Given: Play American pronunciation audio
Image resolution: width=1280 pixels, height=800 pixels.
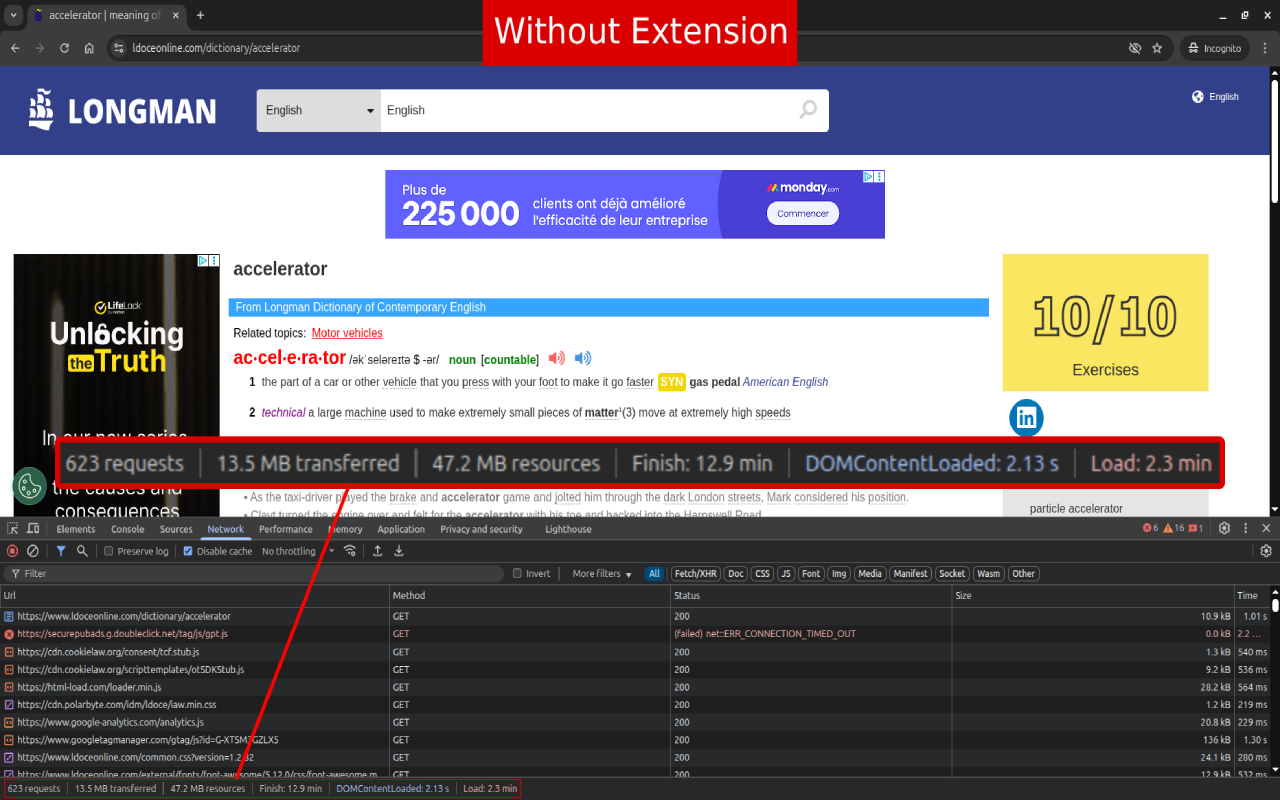Looking at the screenshot, I should [583, 358].
